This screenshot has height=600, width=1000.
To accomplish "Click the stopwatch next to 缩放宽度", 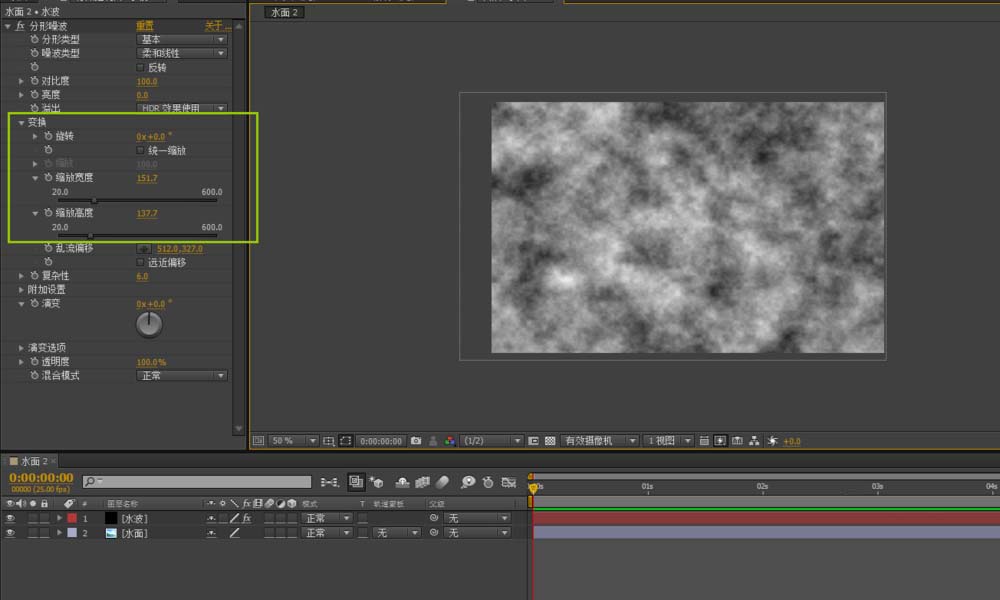I will coord(47,177).
